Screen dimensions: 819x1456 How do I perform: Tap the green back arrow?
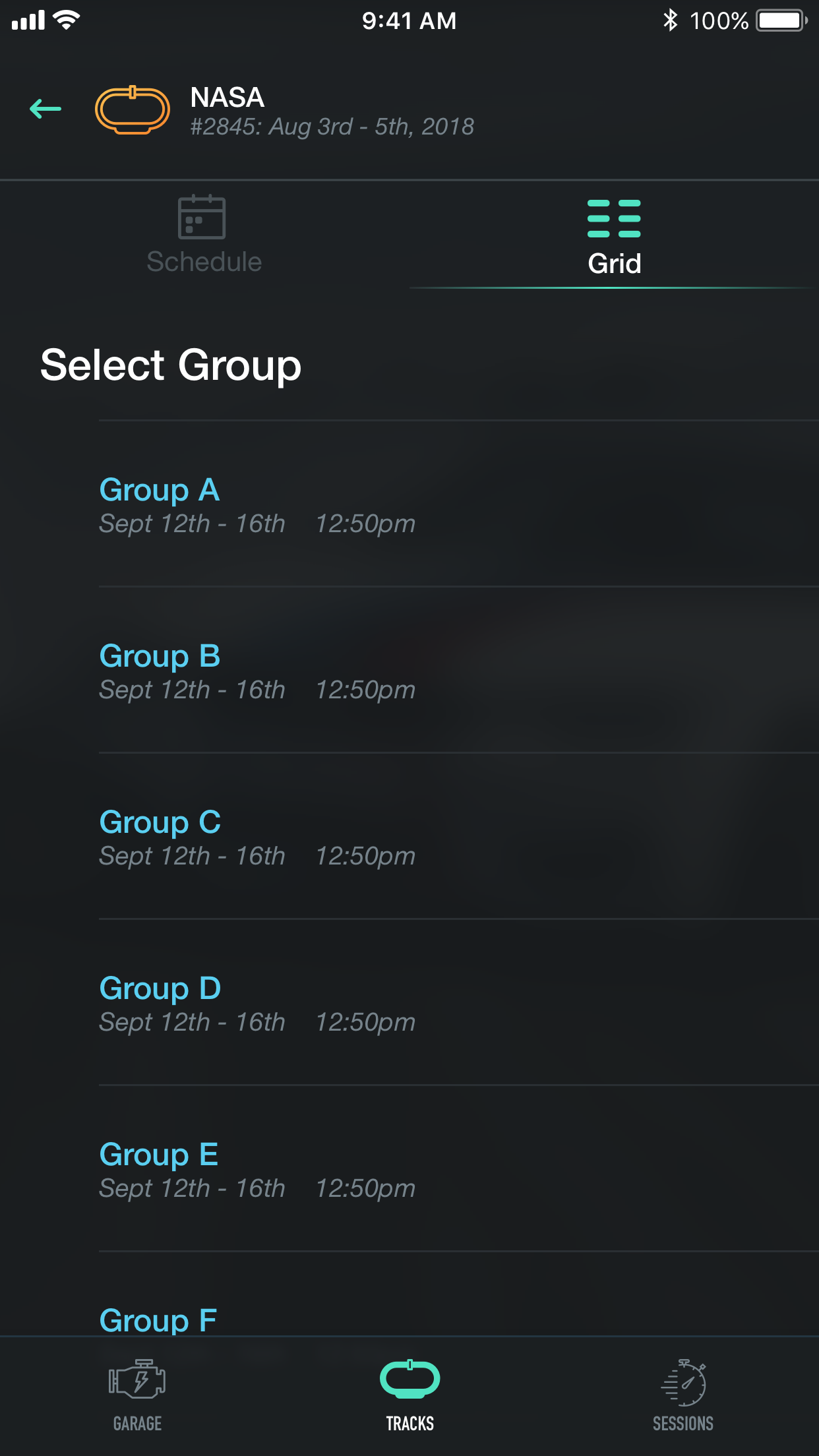coord(45,109)
